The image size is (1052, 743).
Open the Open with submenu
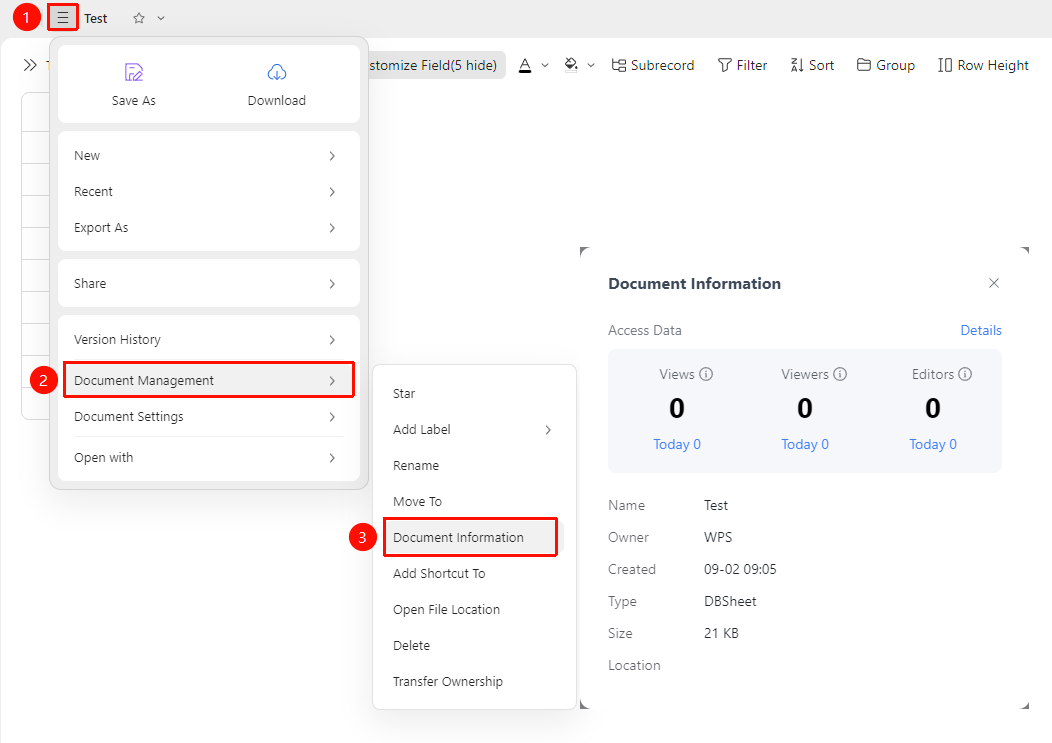[x=209, y=458]
